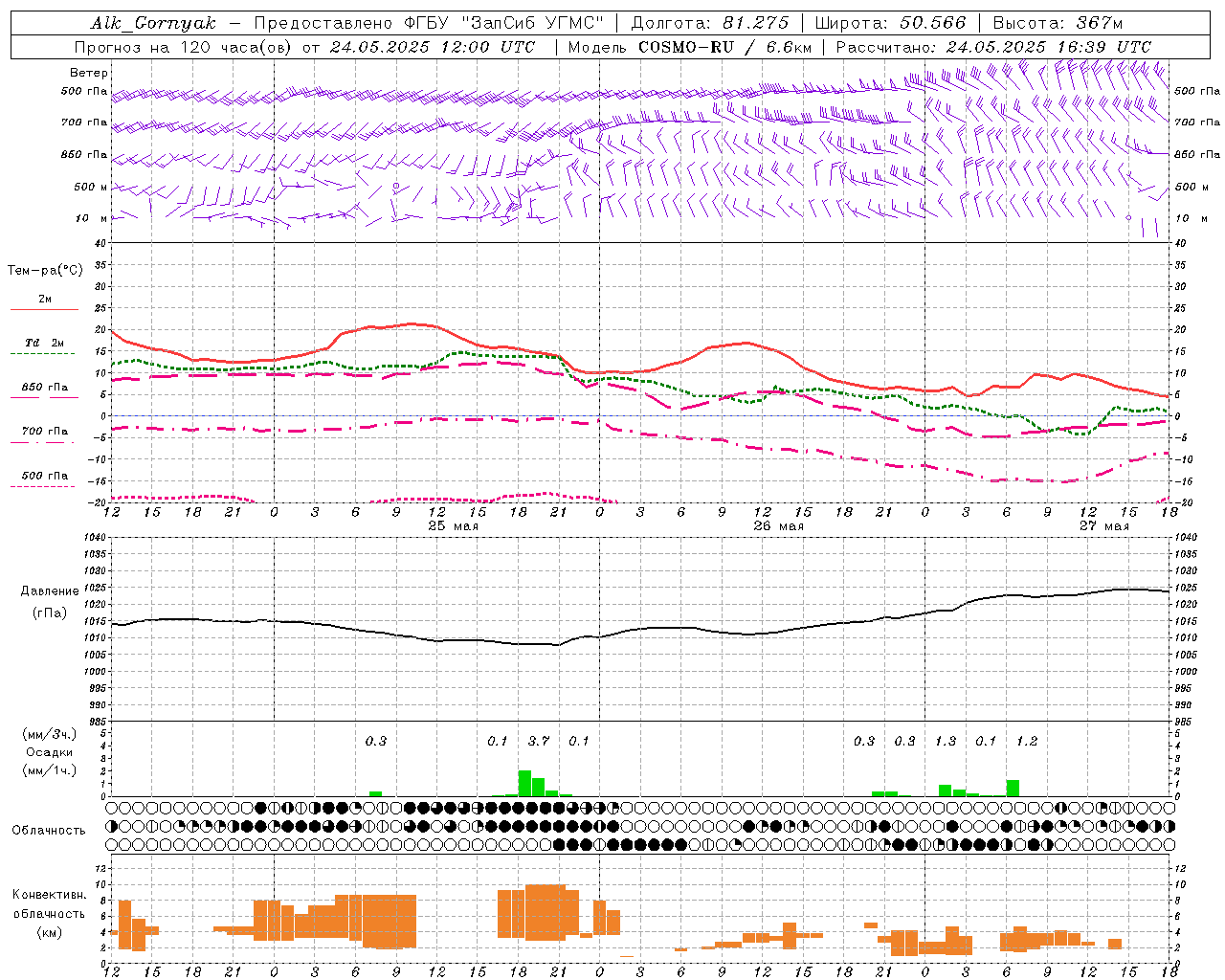Click the "Давление" pressure panel label

50,591
